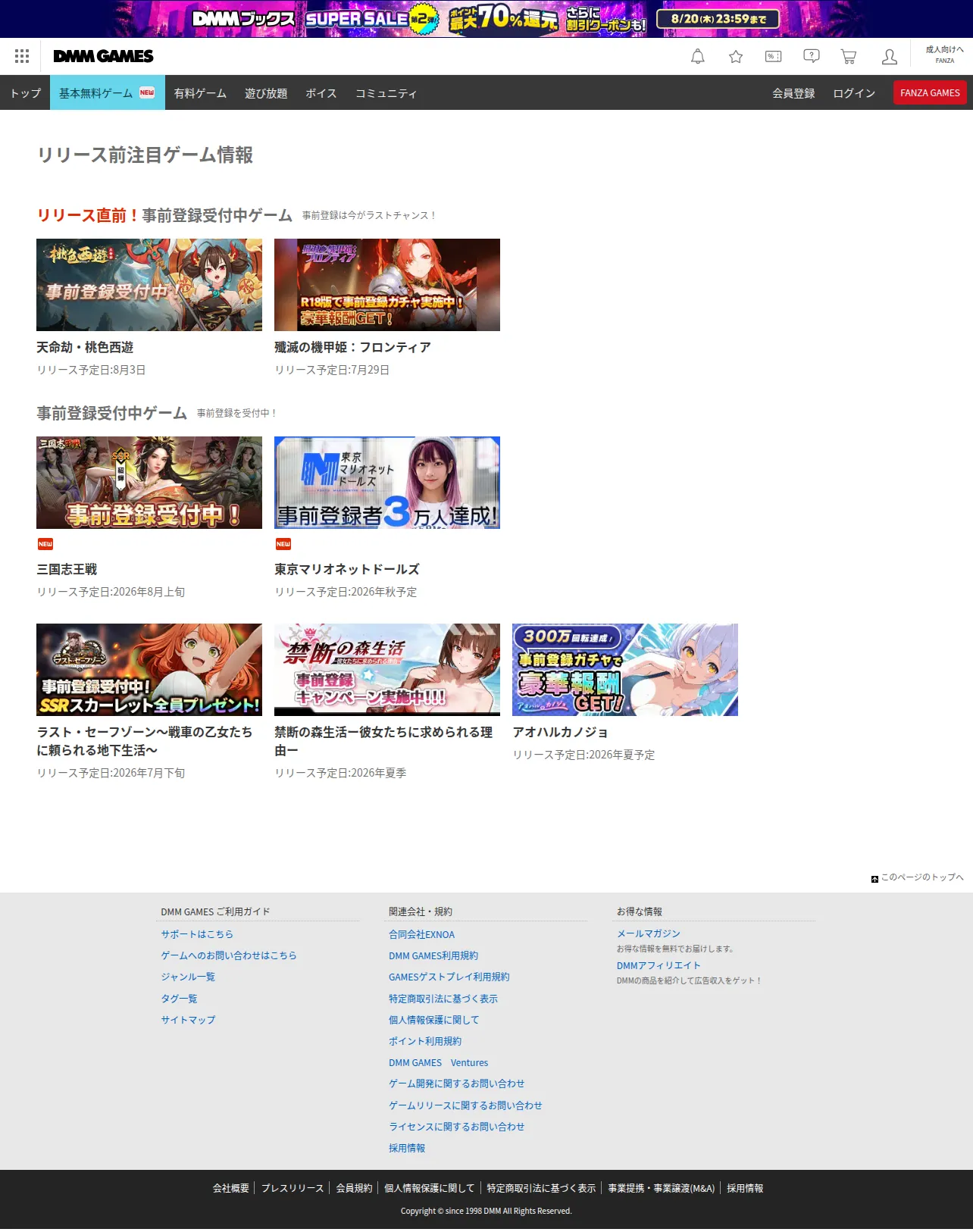Open the services grid menu icon
The width and height of the screenshot is (973, 1232).
pos(22,56)
